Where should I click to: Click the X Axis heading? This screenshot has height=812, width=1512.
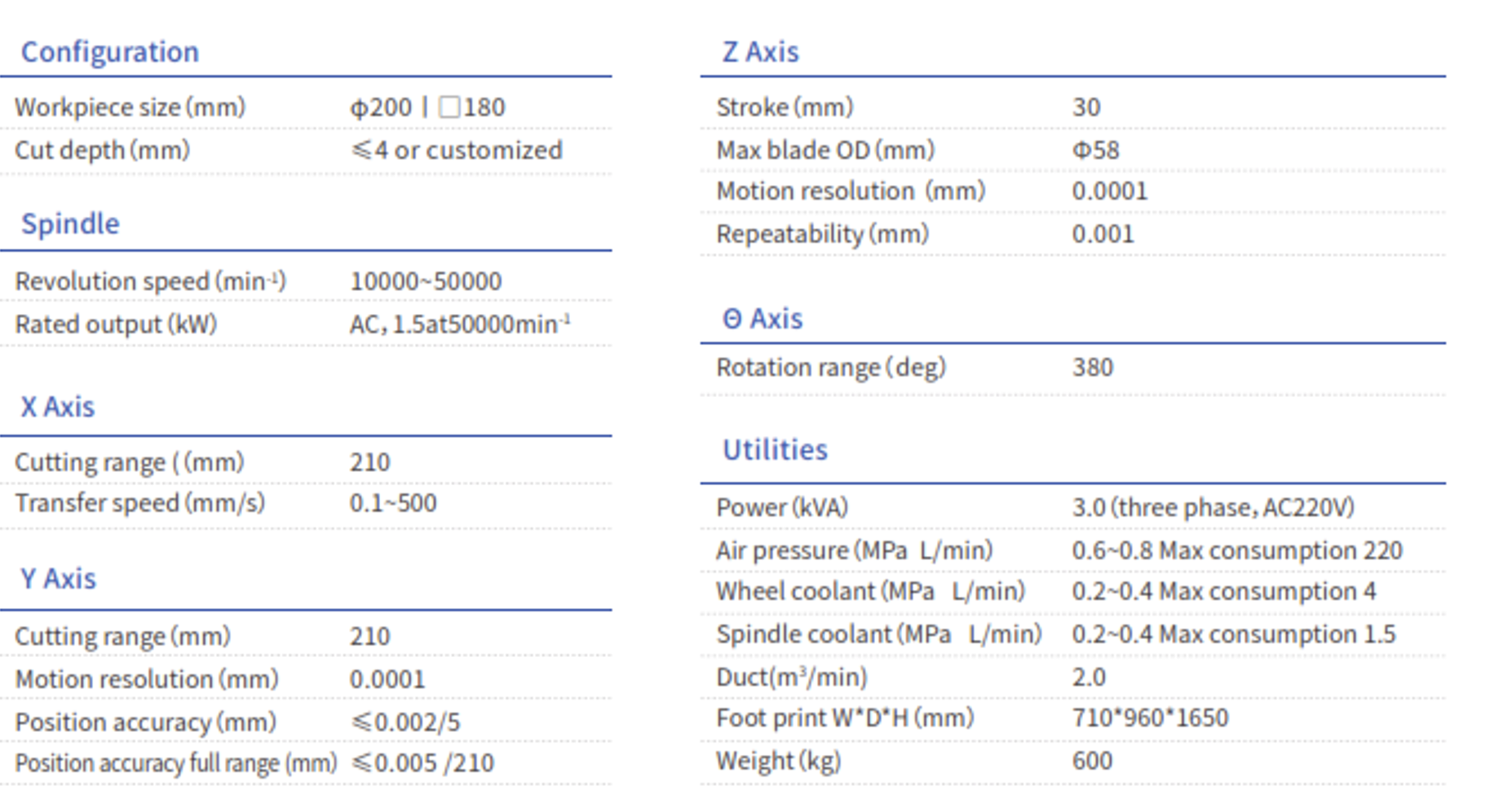click(58, 407)
